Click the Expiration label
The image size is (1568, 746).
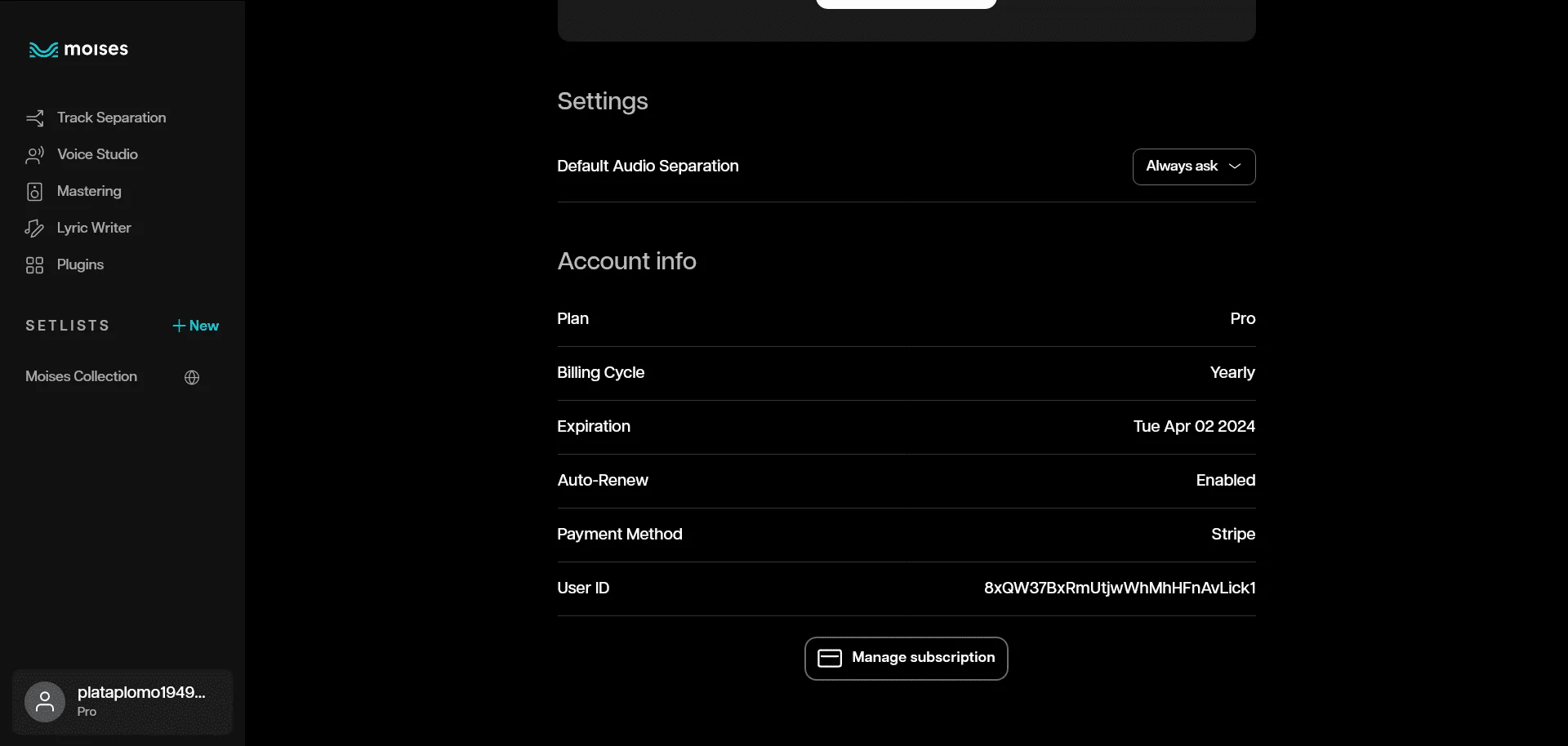tap(594, 427)
